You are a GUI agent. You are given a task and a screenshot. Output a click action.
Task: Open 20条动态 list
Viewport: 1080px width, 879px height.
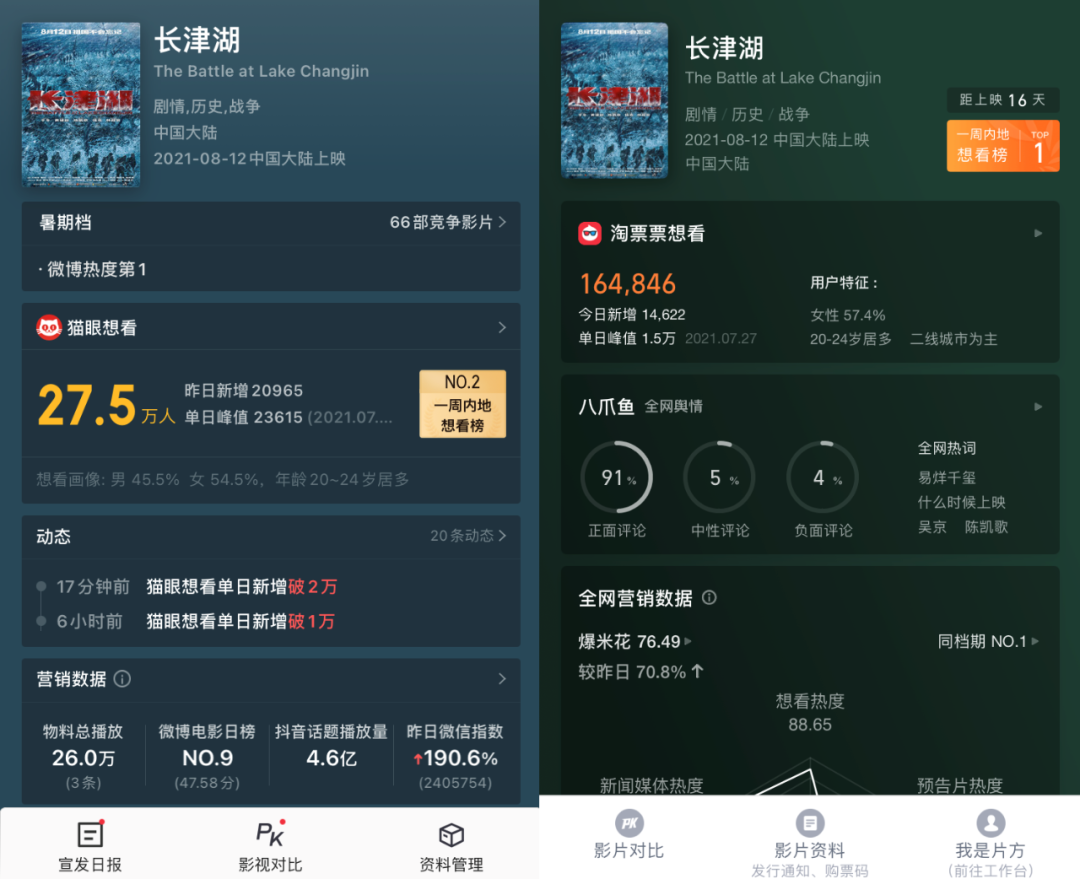tap(468, 535)
